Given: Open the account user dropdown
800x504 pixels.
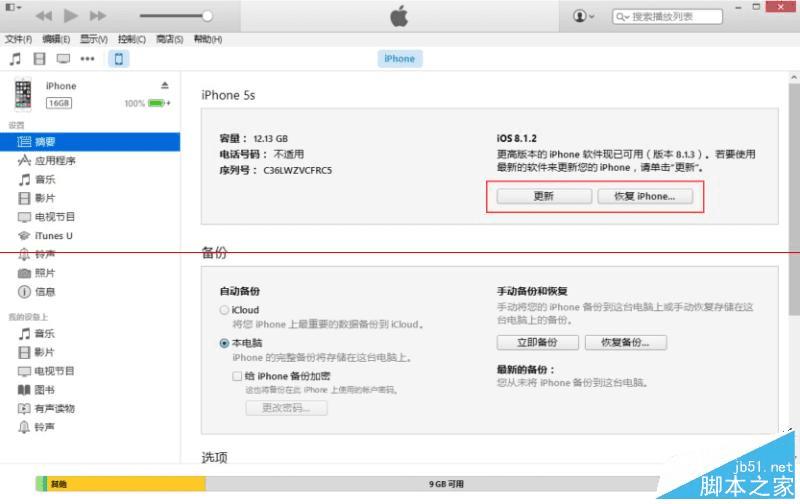Looking at the screenshot, I should click(x=584, y=16).
